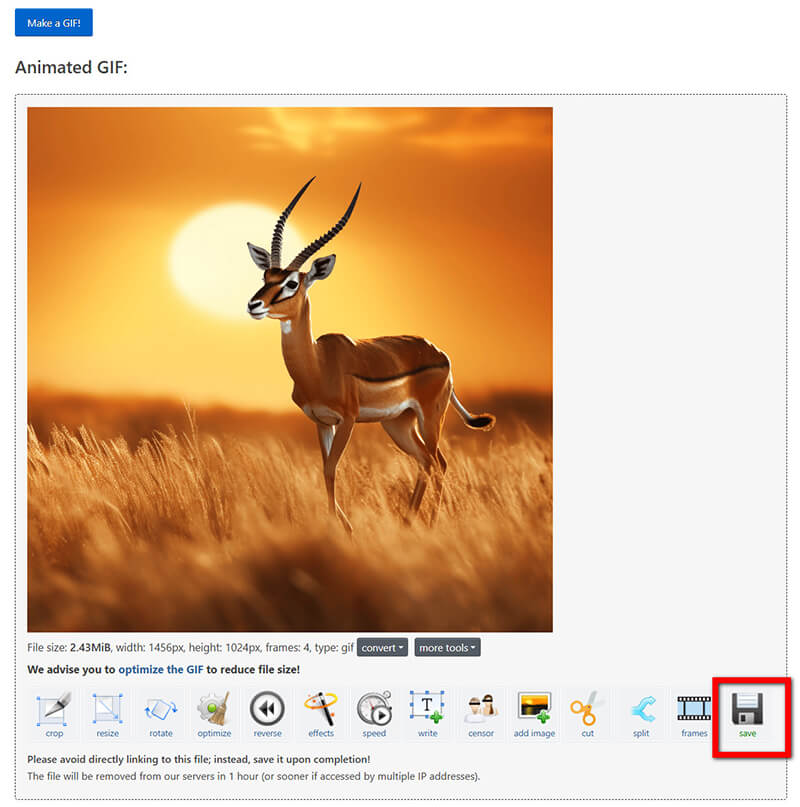Viewport: 800px width, 807px height.
Task: Open the resize tool
Action: (x=107, y=715)
